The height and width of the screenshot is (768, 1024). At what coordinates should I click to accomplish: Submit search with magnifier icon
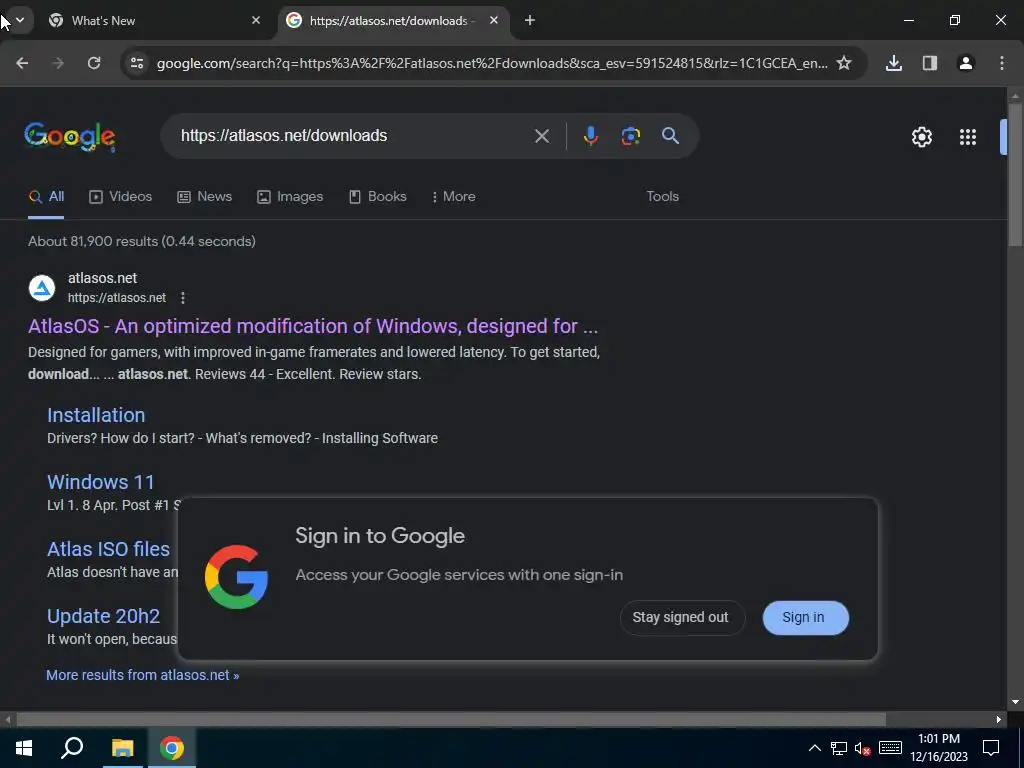coord(670,136)
